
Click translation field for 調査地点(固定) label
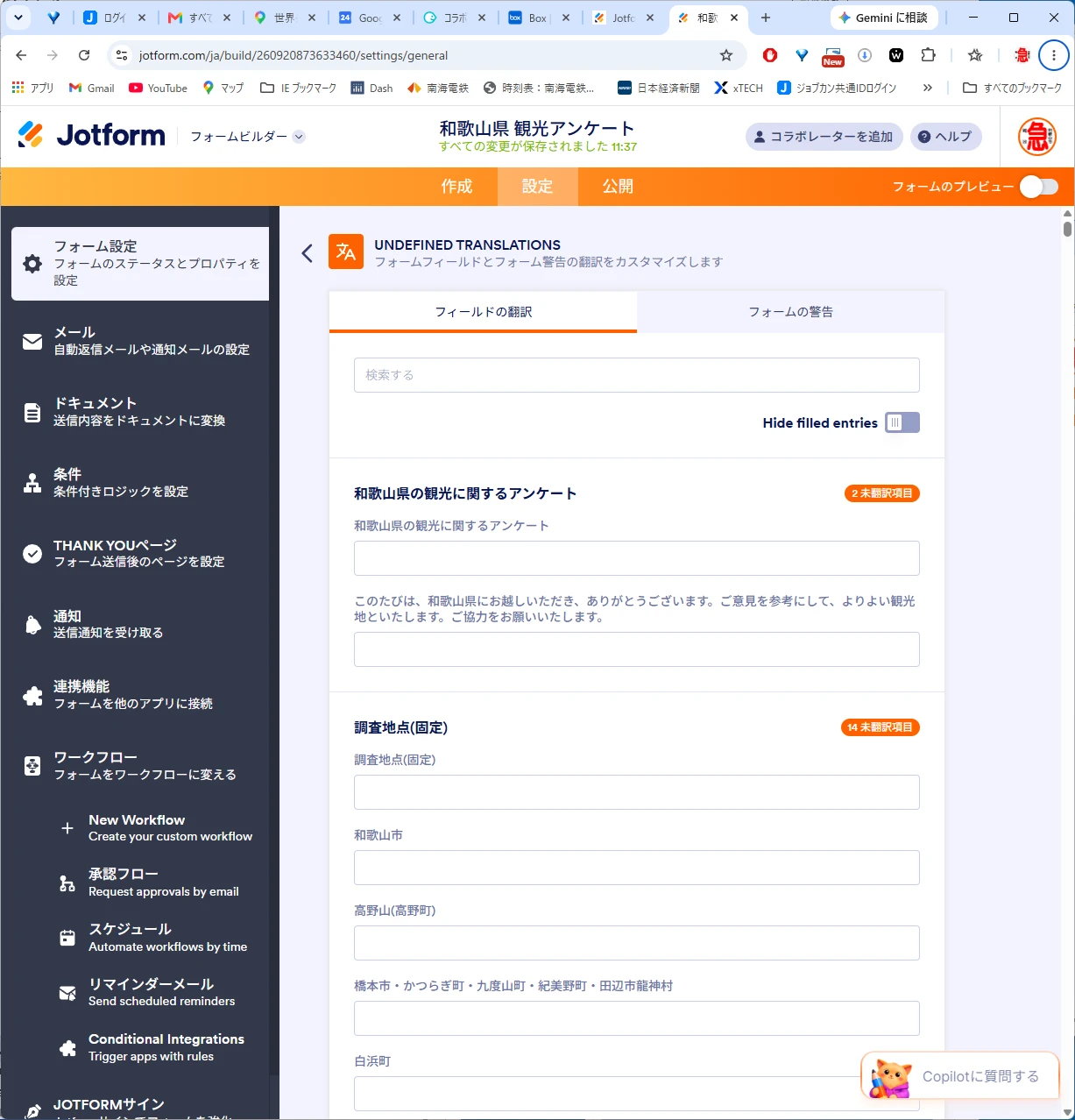point(637,792)
